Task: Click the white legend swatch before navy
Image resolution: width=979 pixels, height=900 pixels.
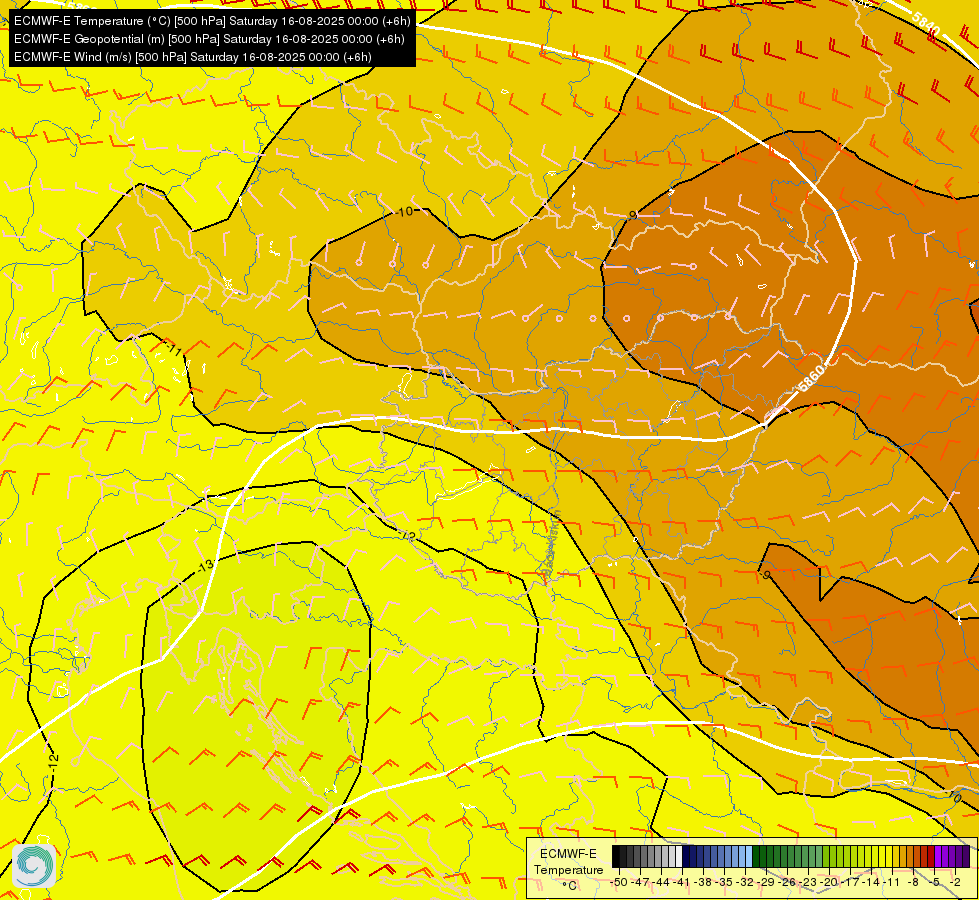Action: (679, 856)
